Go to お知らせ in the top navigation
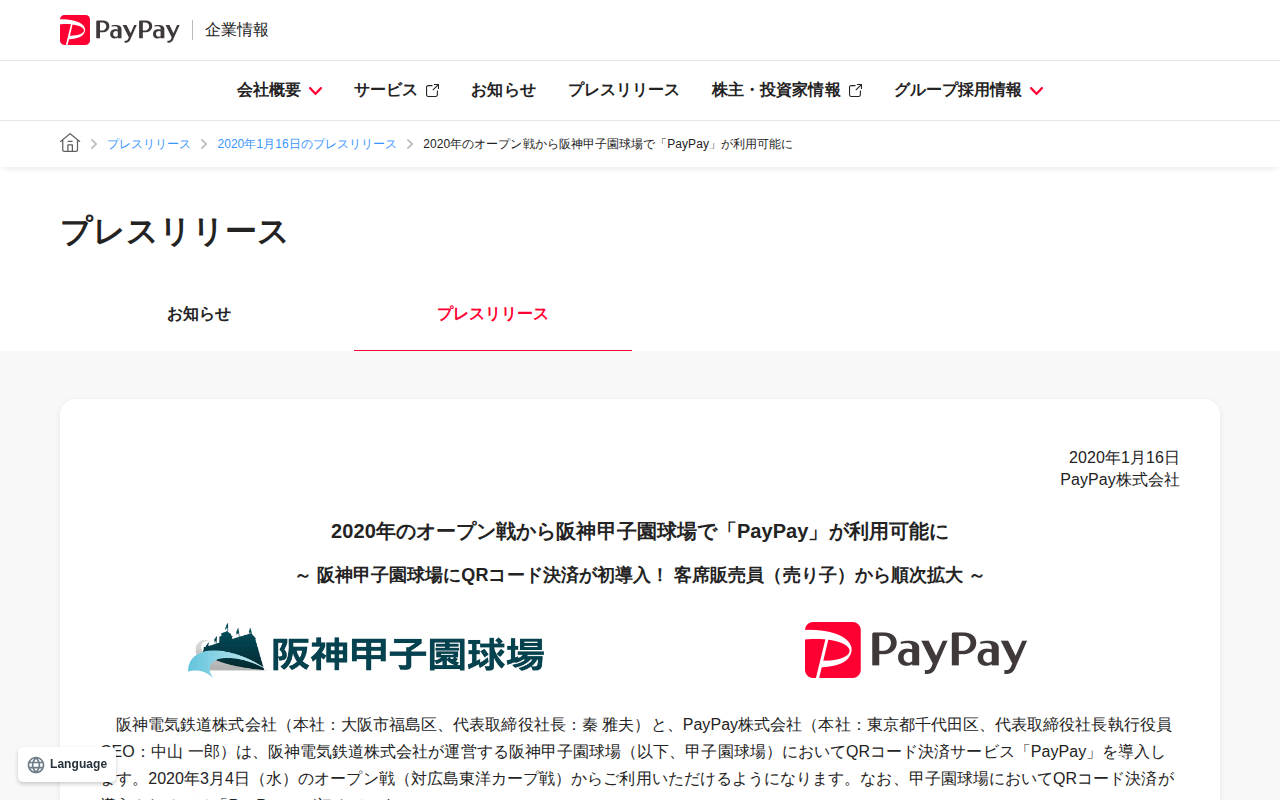Screen dimensions: 1280x800 503,90
